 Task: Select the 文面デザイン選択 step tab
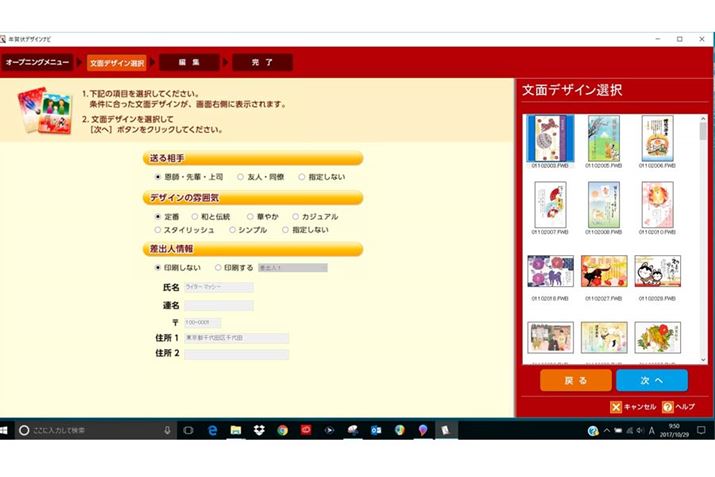pyautogui.click(x=117, y=63)
